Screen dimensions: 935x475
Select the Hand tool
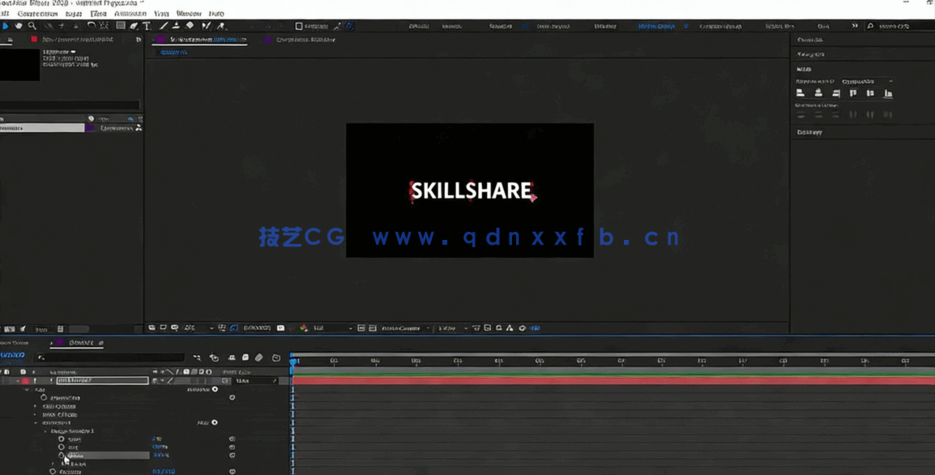pos(18,26)
